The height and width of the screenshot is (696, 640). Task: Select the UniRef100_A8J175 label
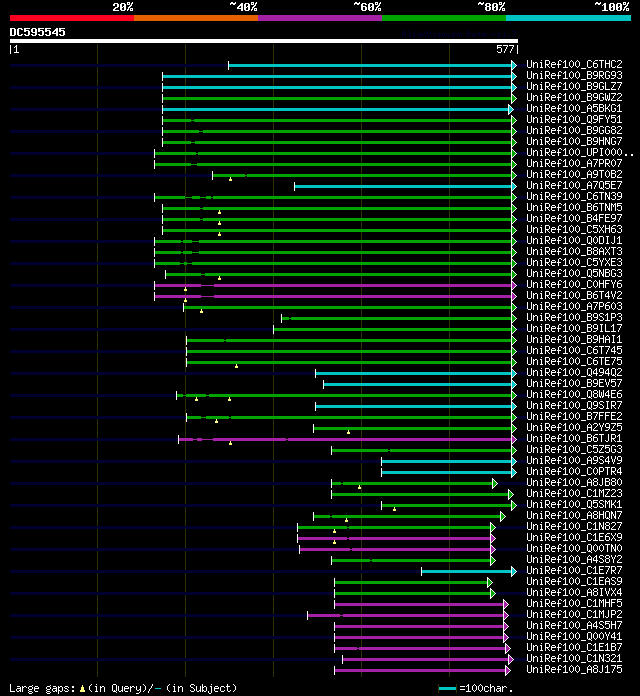point(574,669)
